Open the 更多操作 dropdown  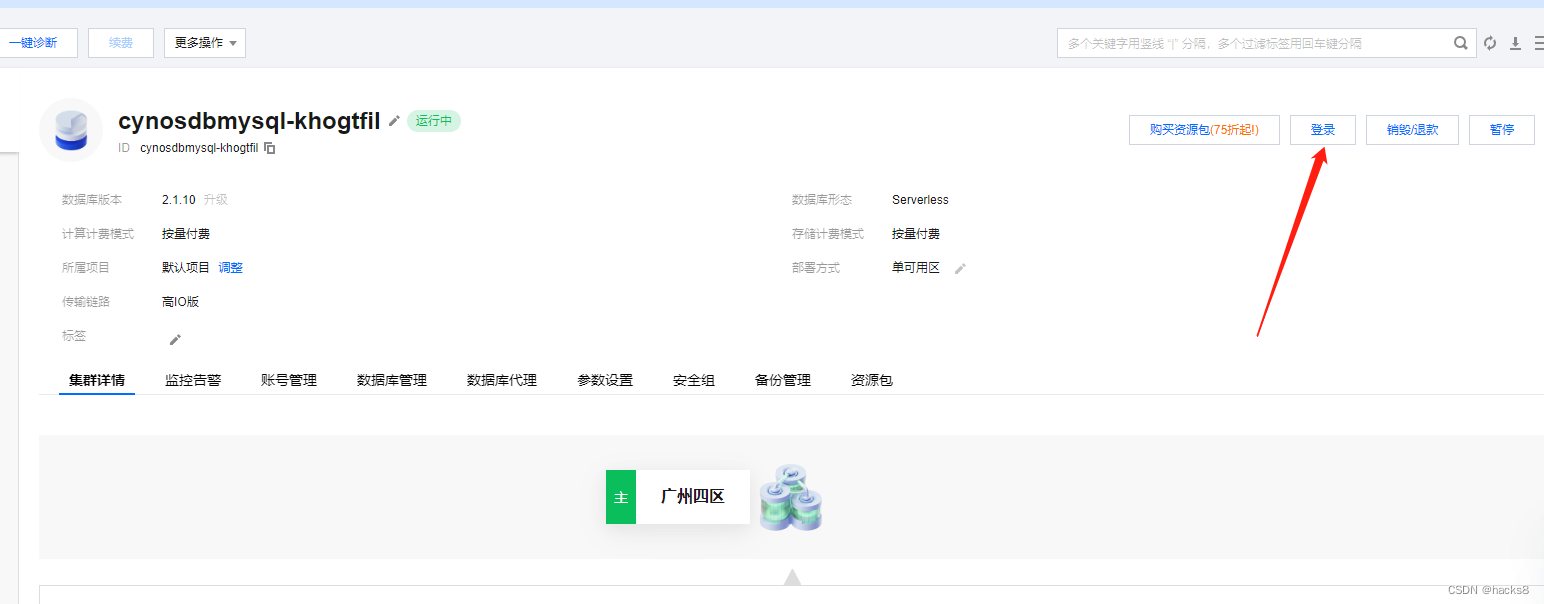(205, 43)
